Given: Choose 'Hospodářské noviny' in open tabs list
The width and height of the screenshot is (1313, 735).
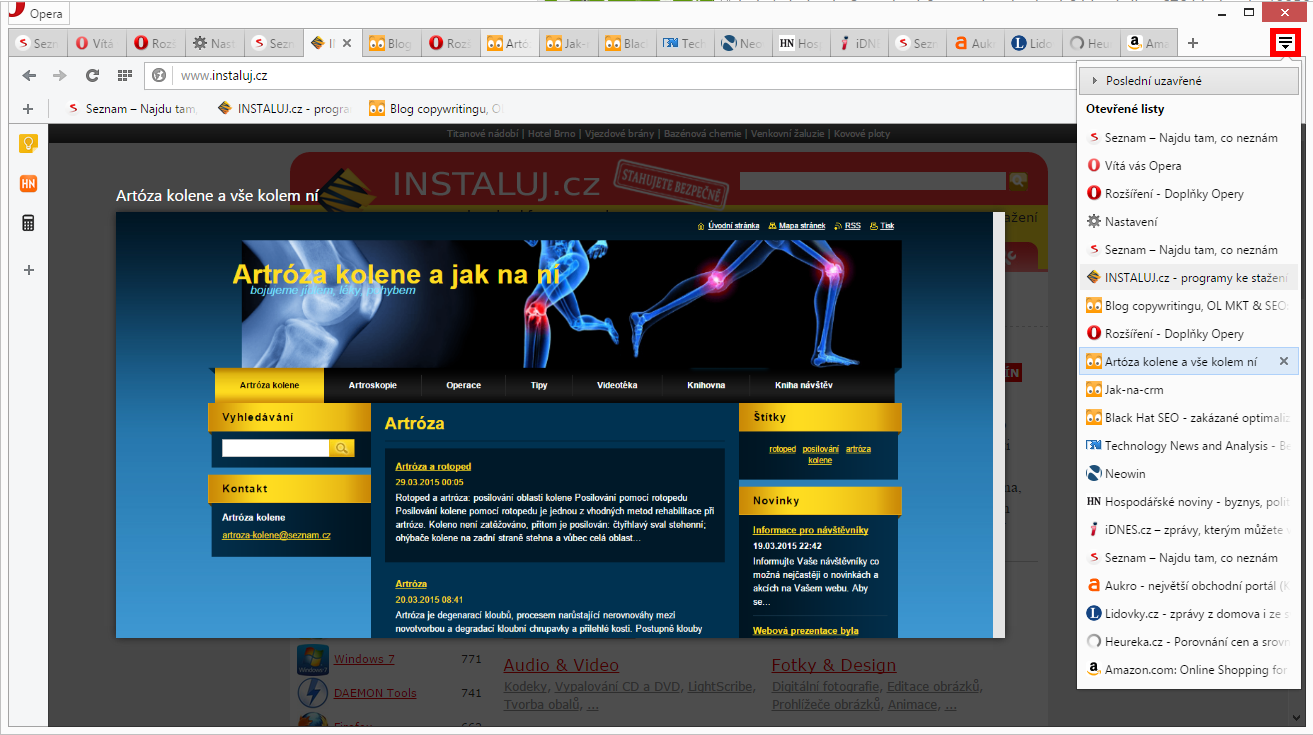Looking at the screenshot, I should pyautogui.click(x=1188, y=501).
